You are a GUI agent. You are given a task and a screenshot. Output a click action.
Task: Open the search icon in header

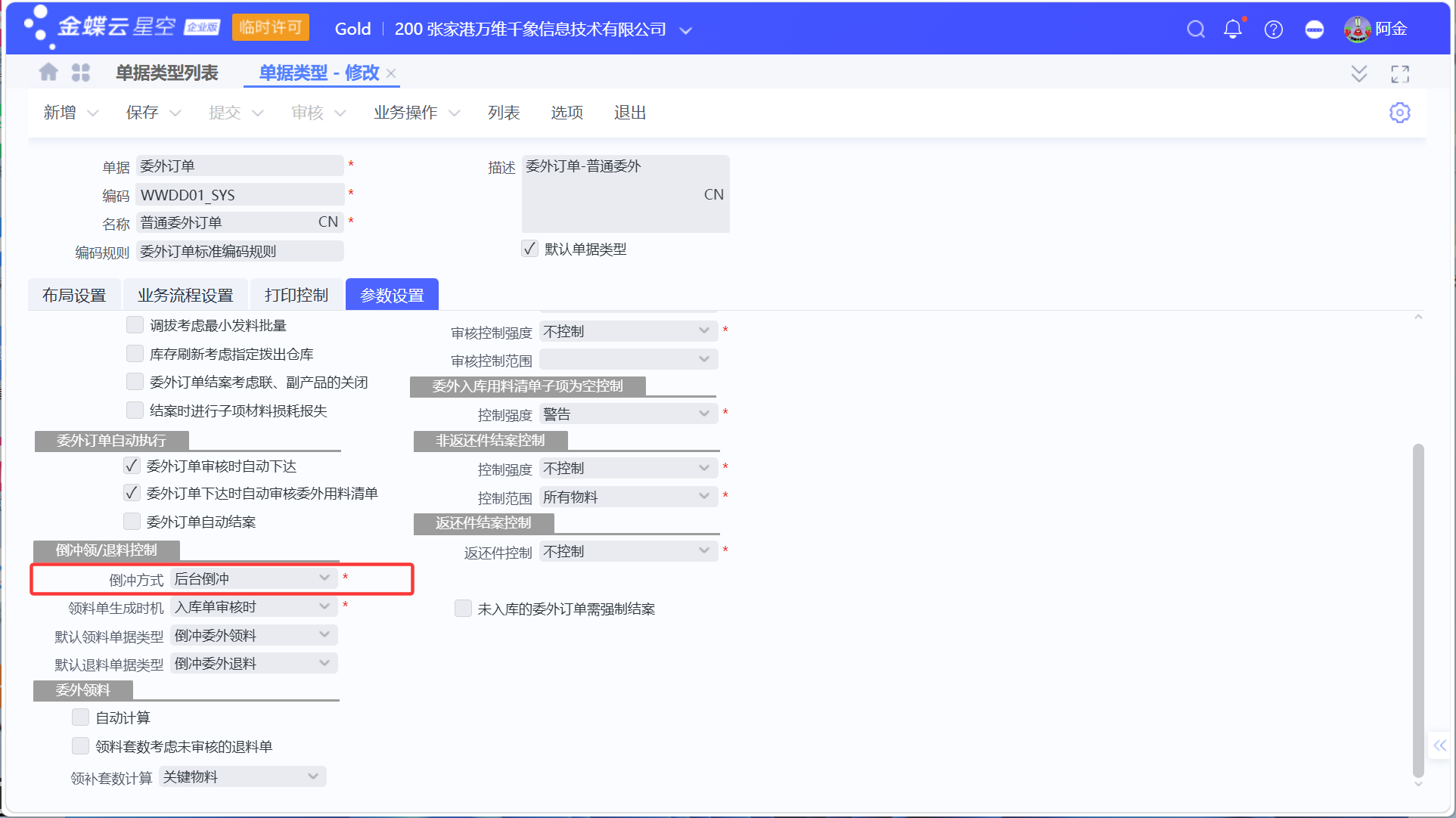[x=1196, y=29]
